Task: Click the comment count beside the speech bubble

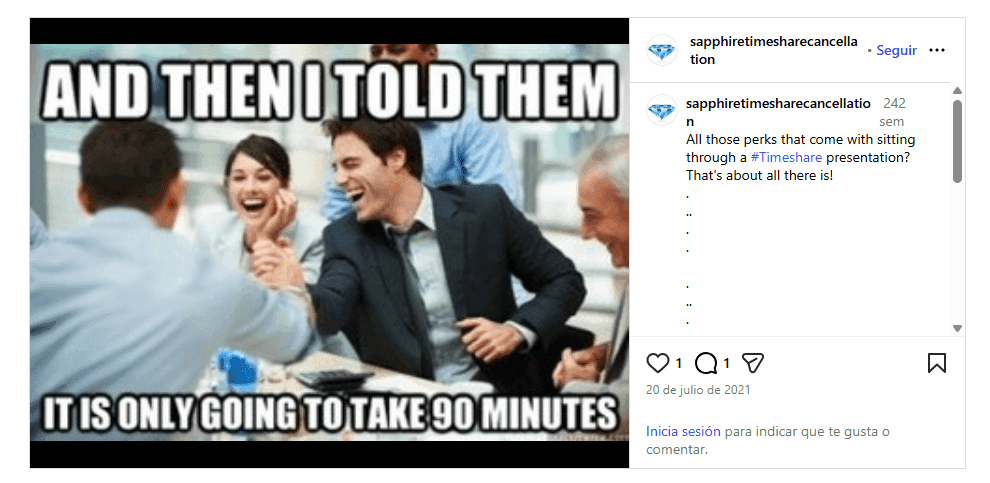Action: click(726, 364)
